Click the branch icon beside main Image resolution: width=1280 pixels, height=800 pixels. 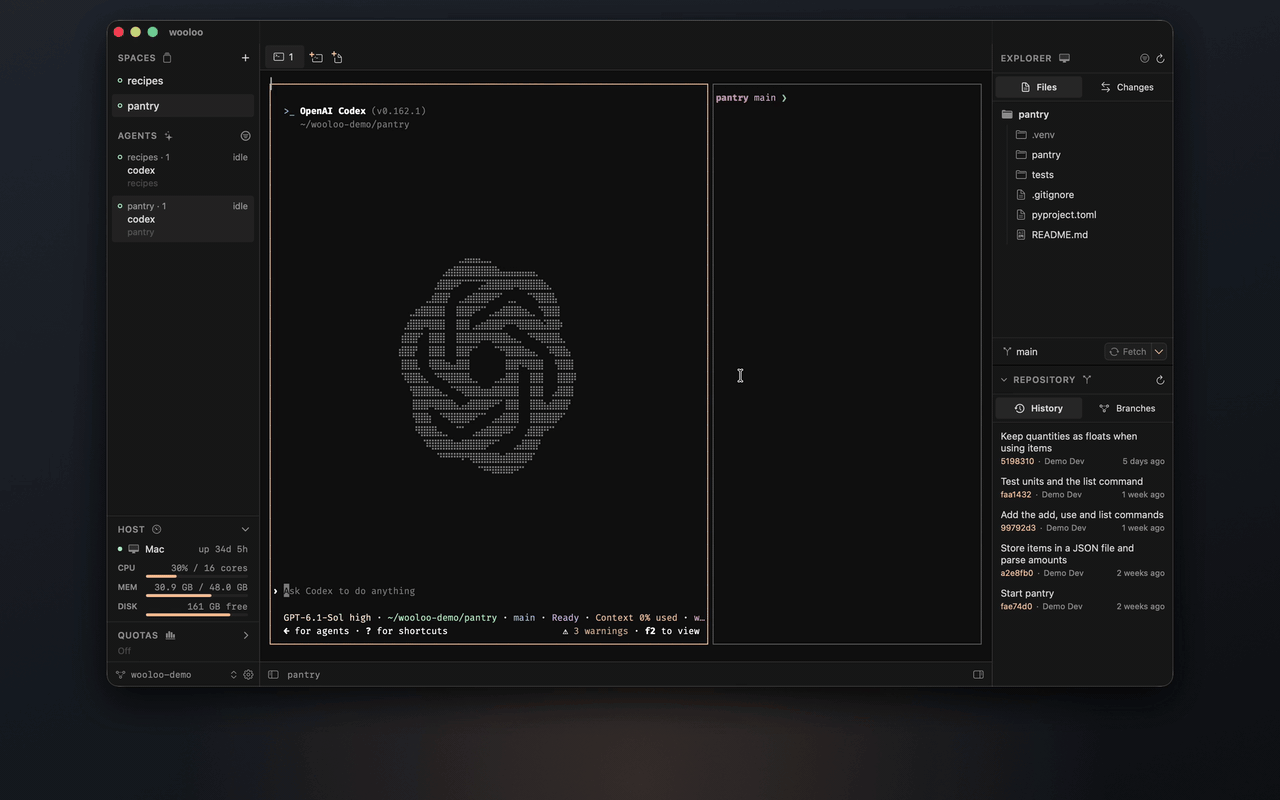[x=1007, y=352]
